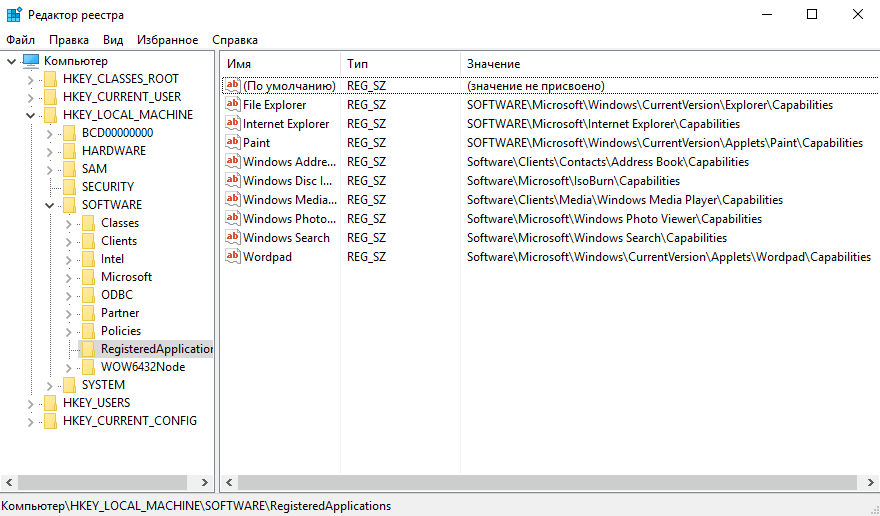Click the Microsoft folder icon
The width and height of the screenshot is (880, 516).
(x=89, y=277)
